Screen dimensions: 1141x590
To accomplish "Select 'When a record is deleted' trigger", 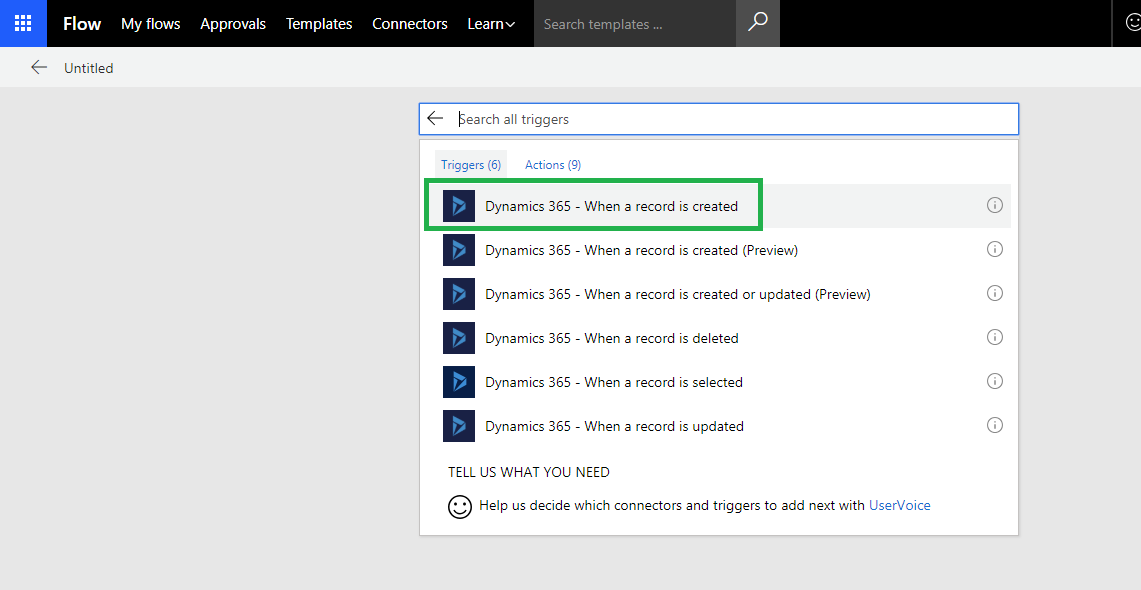I will 717,338.
